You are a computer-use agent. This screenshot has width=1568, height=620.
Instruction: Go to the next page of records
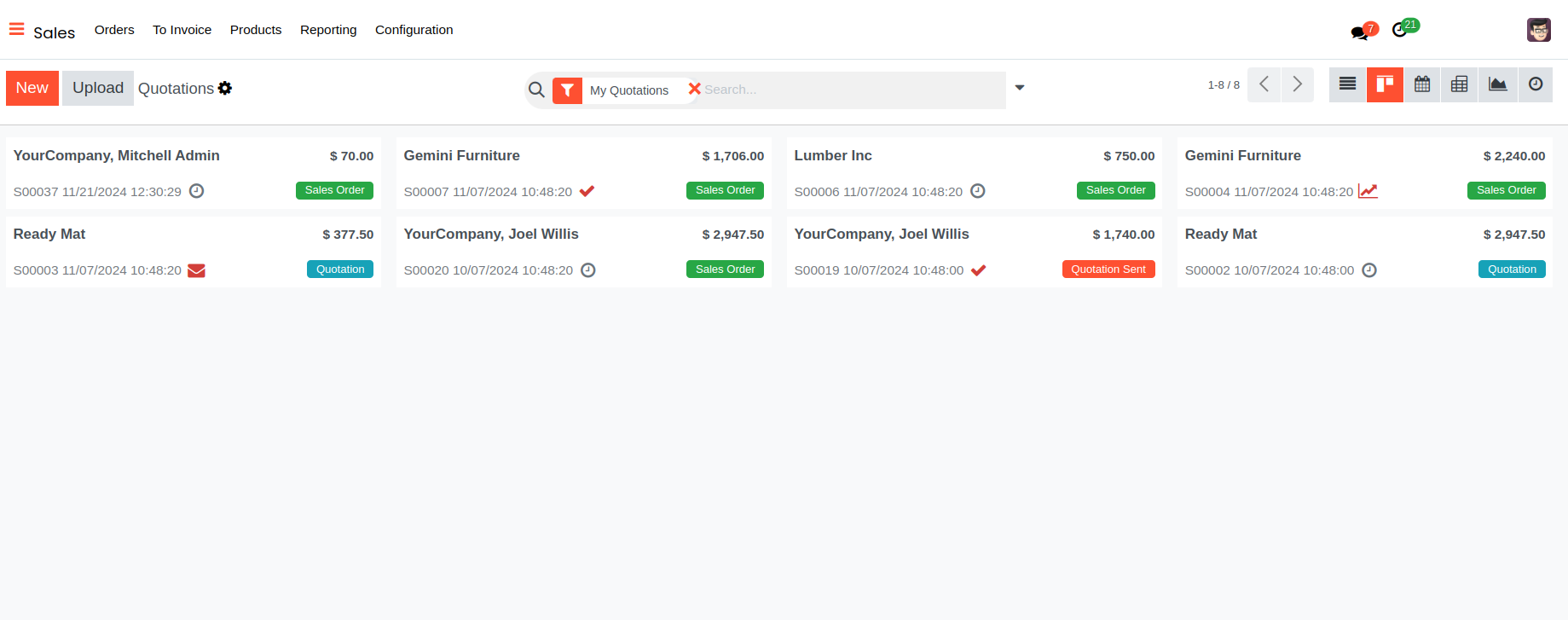point(1297,84)
